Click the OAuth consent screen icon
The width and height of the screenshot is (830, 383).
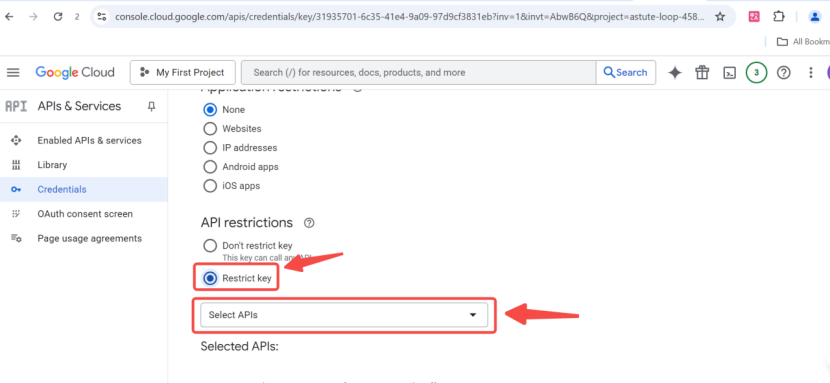[x=16, y=214]
